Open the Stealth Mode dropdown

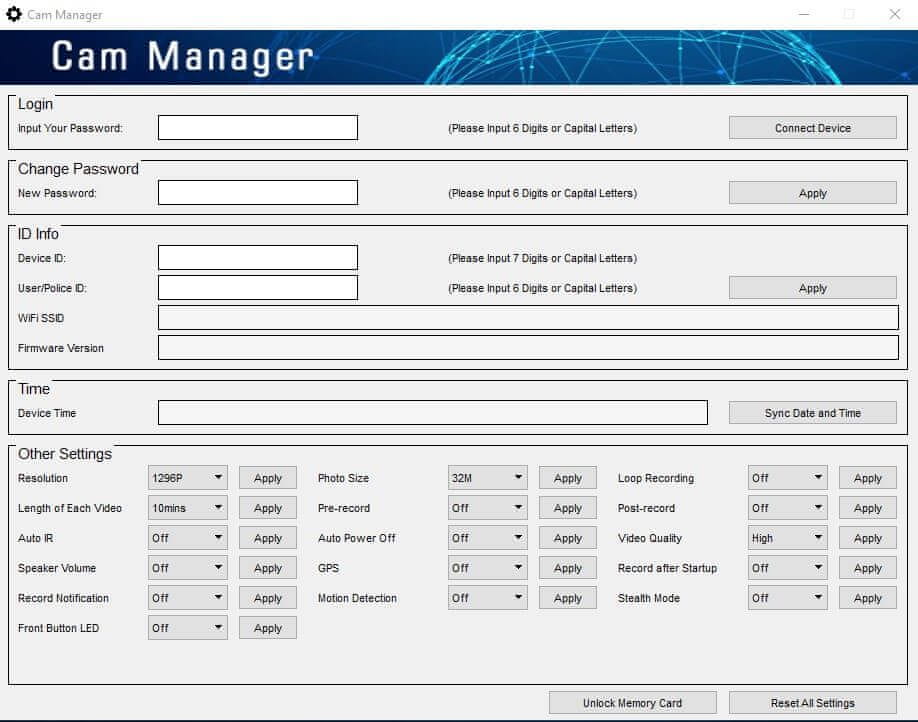[x=788, y=598]
